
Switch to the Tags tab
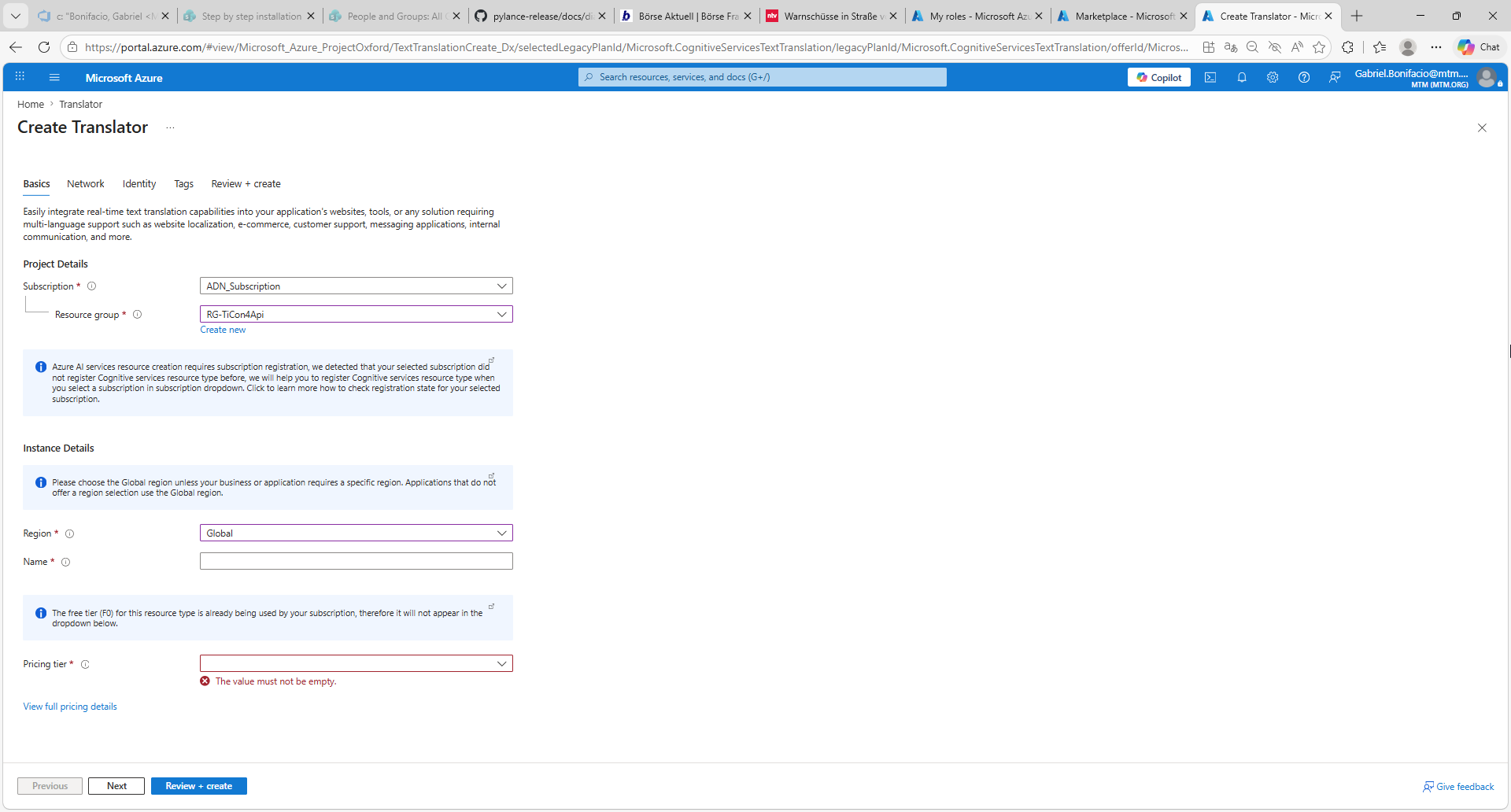pos(183,184)
